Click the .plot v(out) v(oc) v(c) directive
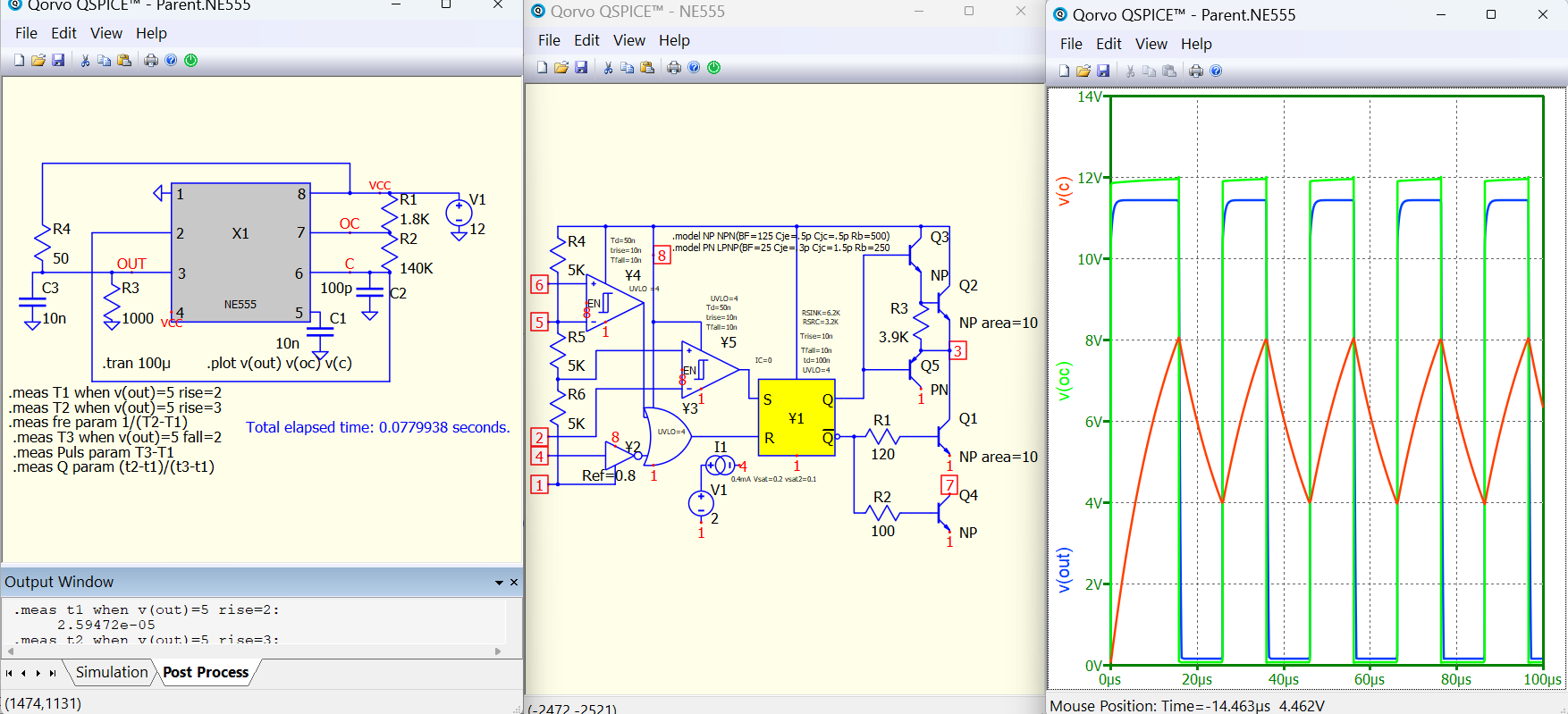Viewport: 1568px width, 714px height. pos(279,363)
